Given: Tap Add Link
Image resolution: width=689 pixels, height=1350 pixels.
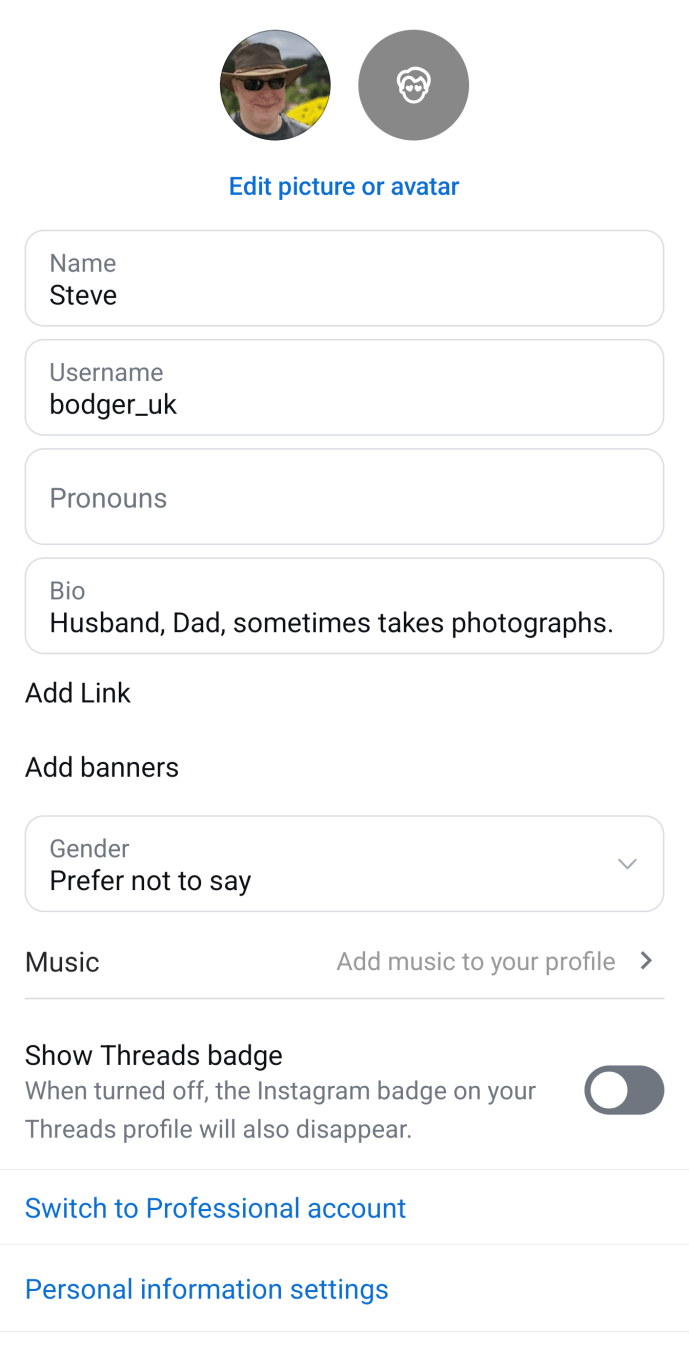Looking at the screenshot, I should pyautogui.click(x=78, y=693).
